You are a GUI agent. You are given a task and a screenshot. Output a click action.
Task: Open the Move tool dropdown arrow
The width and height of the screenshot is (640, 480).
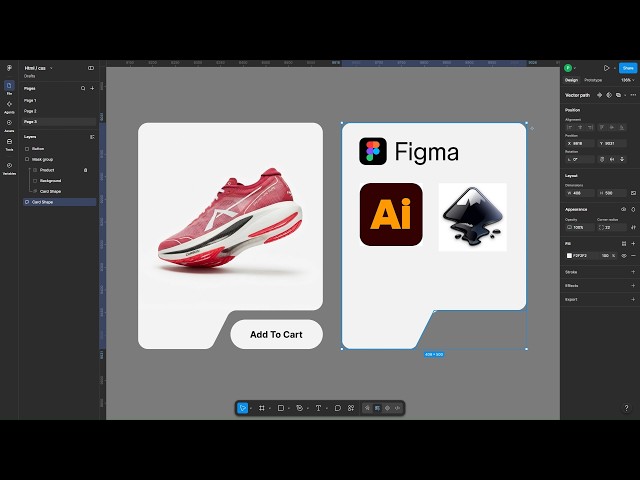(x=251, y=408)
